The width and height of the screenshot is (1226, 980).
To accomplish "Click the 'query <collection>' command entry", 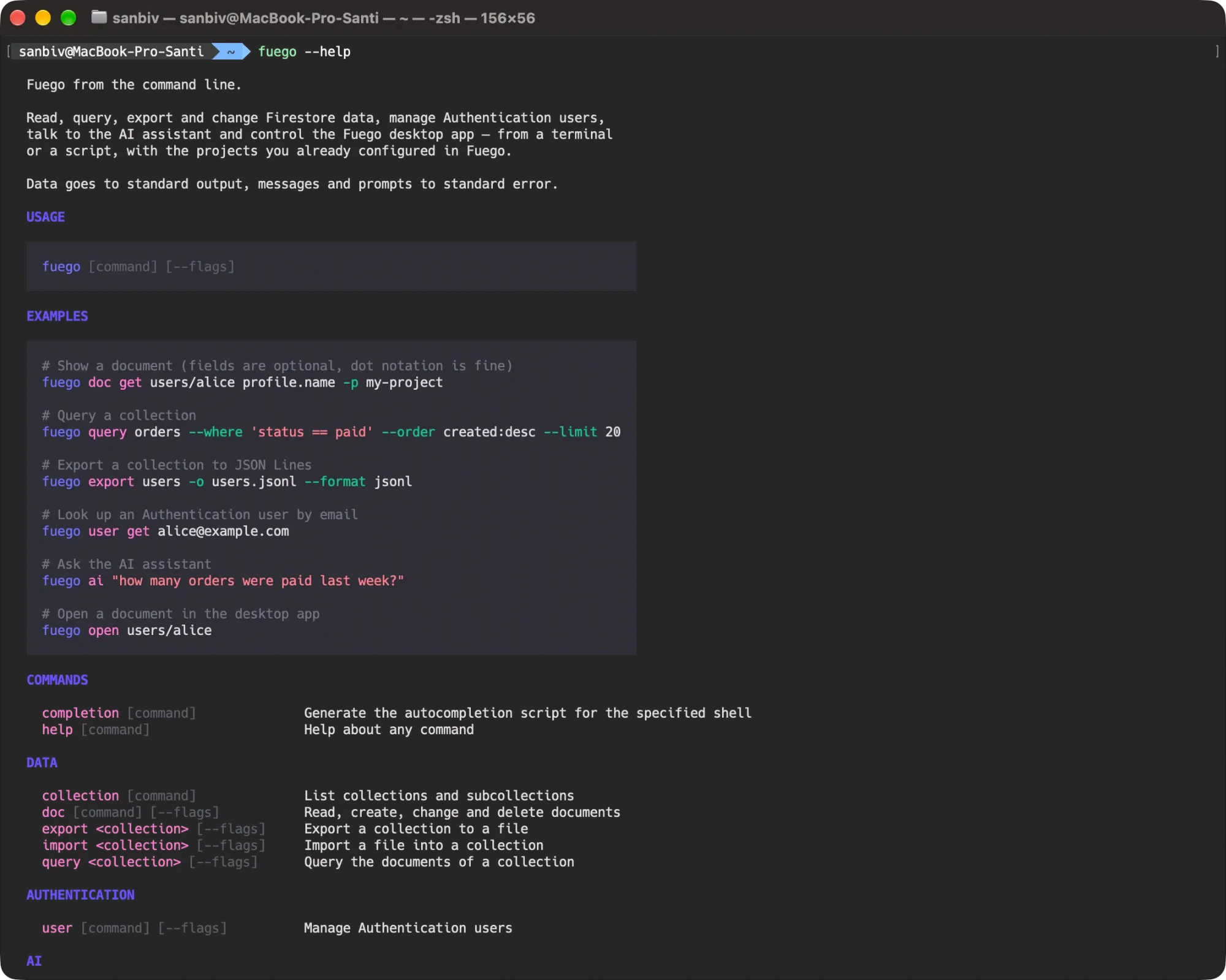I will pyautogui.click(x=150, y=862).
